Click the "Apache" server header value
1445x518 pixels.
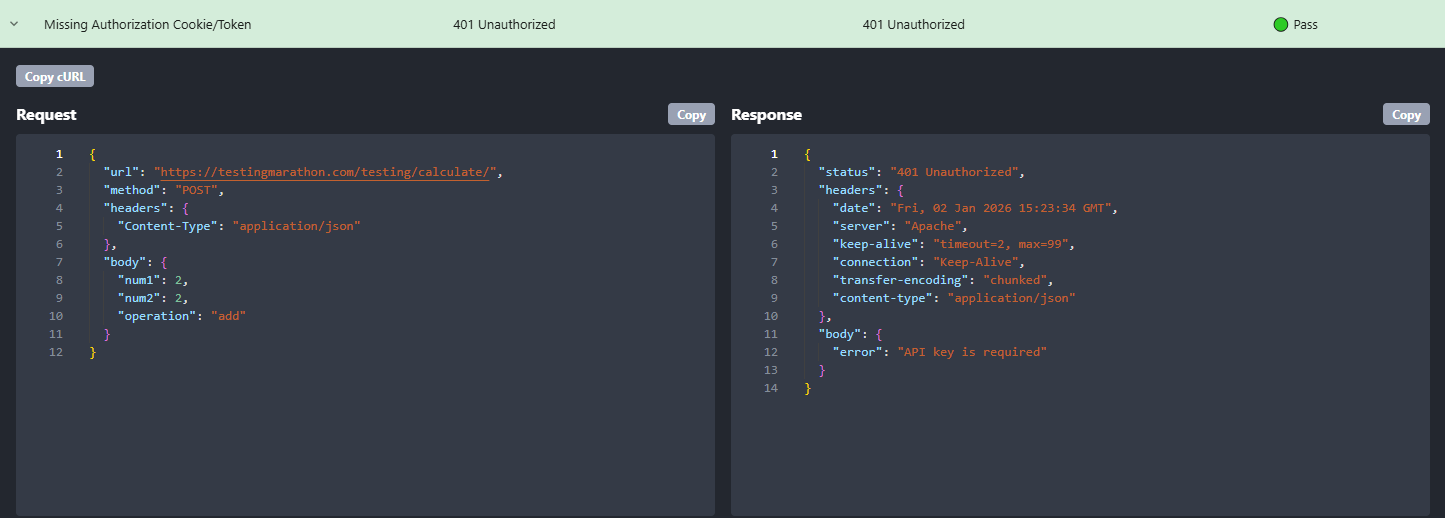pyautogui.click(x=934, y=226)
